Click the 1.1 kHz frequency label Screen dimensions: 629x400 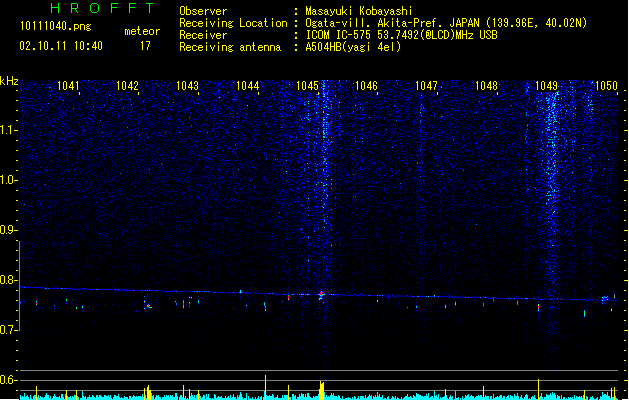click(8, 130)
